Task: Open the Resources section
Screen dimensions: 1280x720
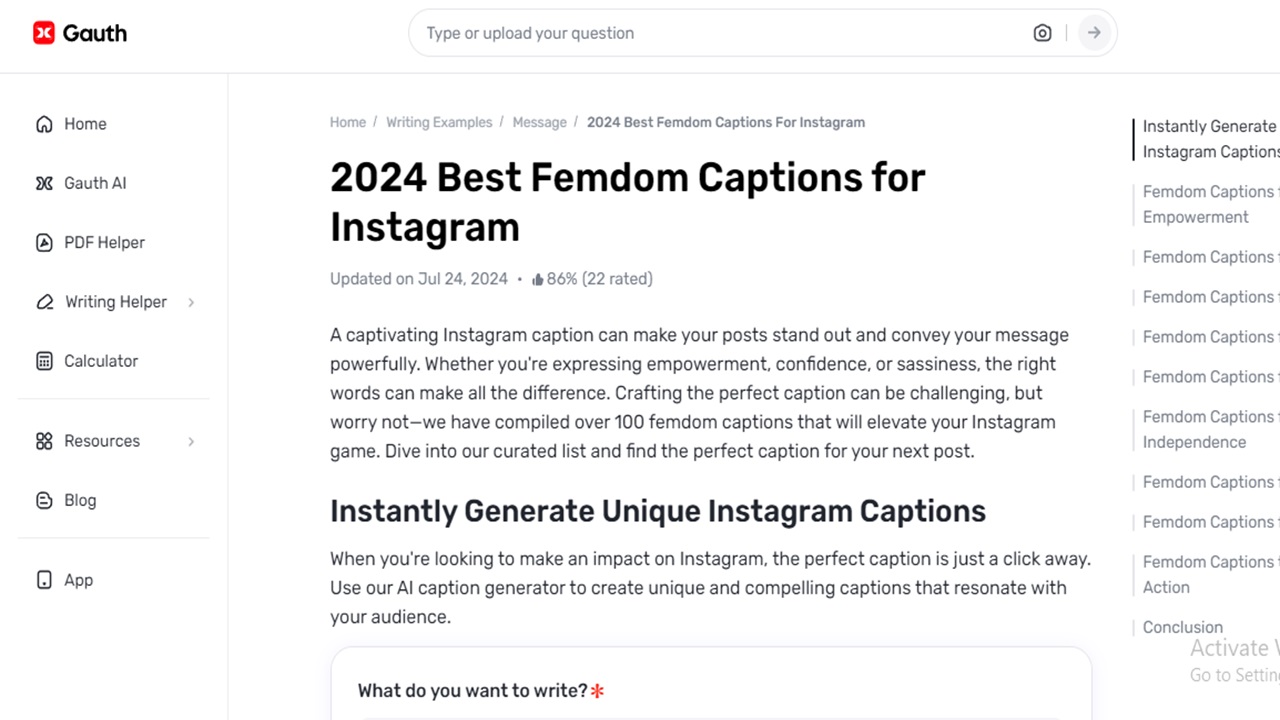Action: coord(102,441)
